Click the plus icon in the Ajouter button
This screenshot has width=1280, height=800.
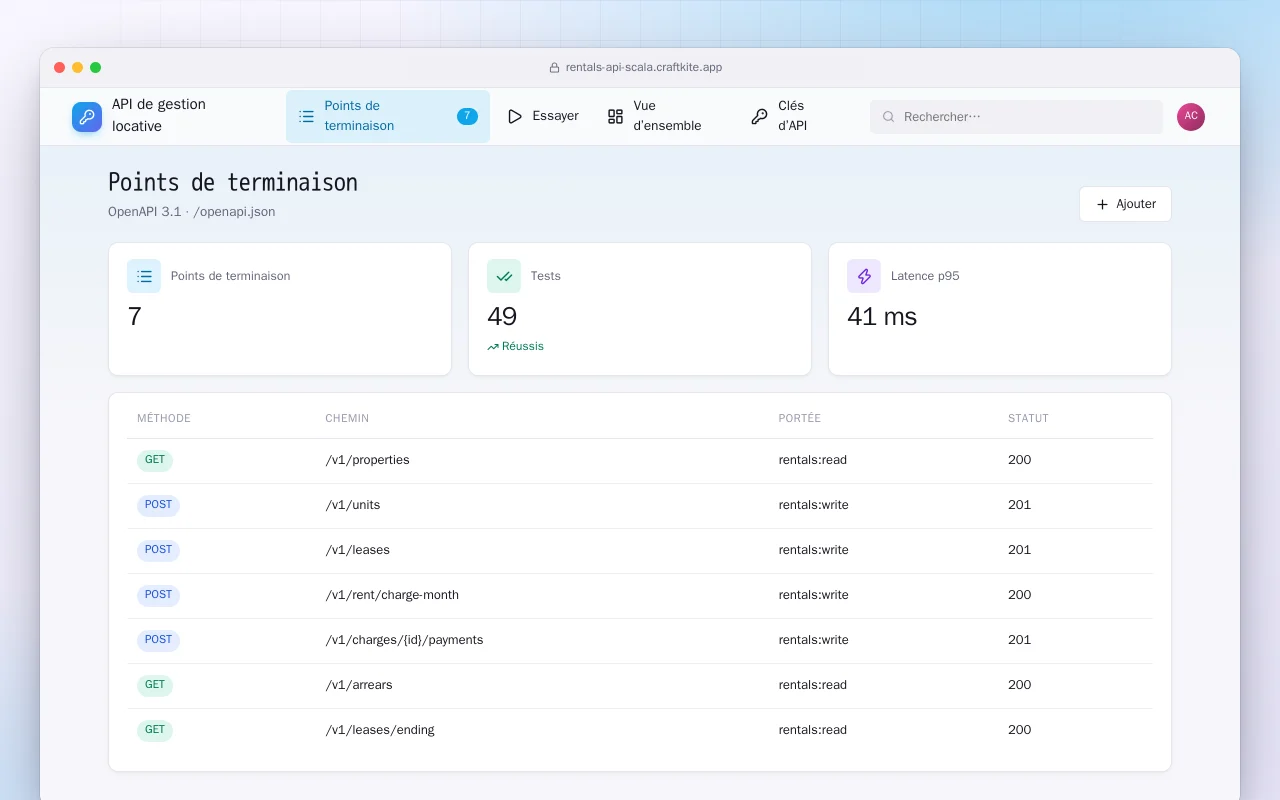[1102, 204]
